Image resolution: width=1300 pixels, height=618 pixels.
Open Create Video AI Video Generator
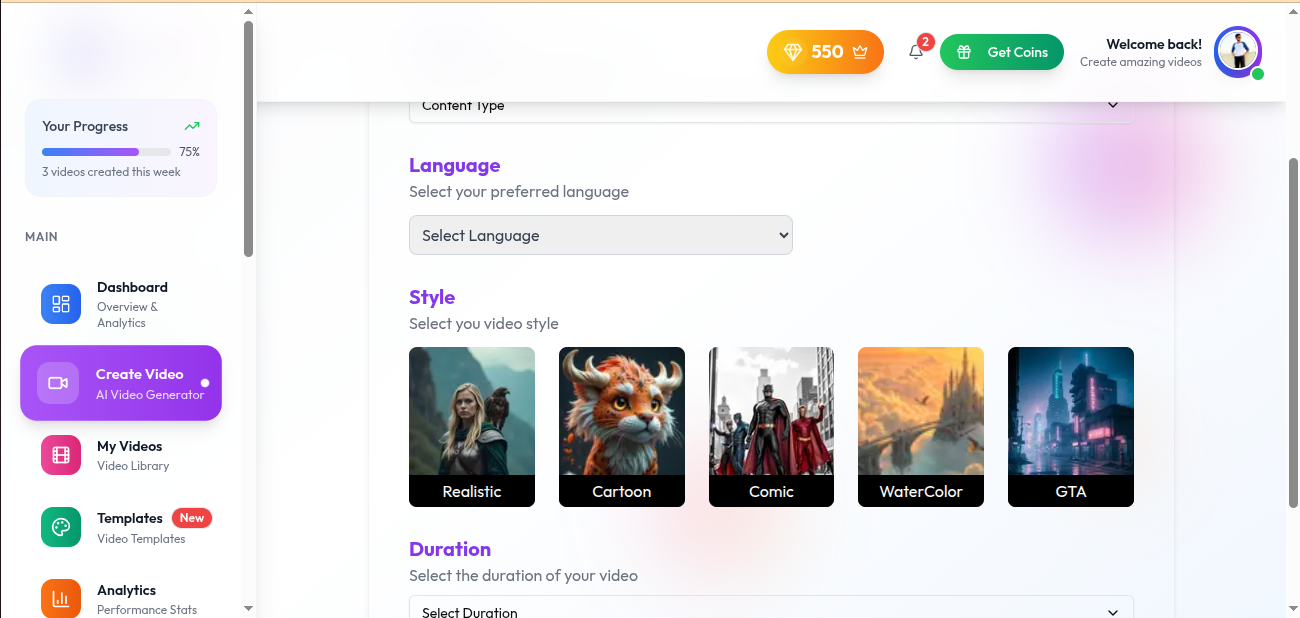[x=121, y=383]
